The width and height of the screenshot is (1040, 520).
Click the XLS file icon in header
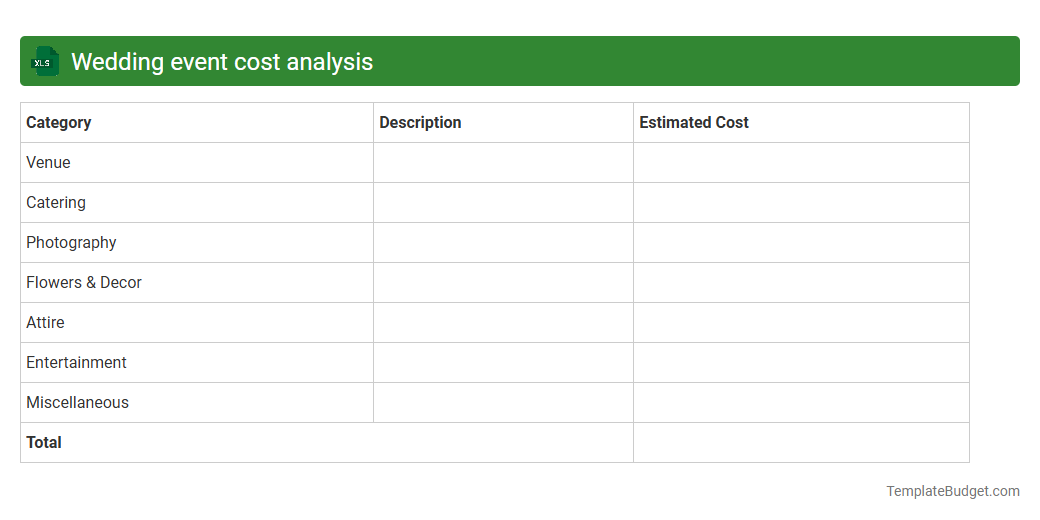point(44,62)
